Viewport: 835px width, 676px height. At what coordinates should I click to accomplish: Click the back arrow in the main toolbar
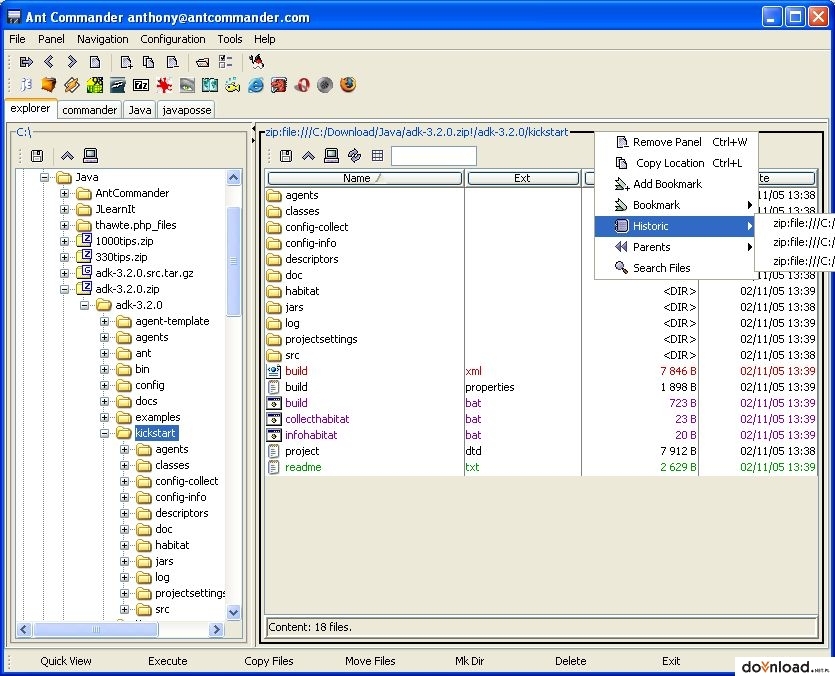click(x=49, y=62)
